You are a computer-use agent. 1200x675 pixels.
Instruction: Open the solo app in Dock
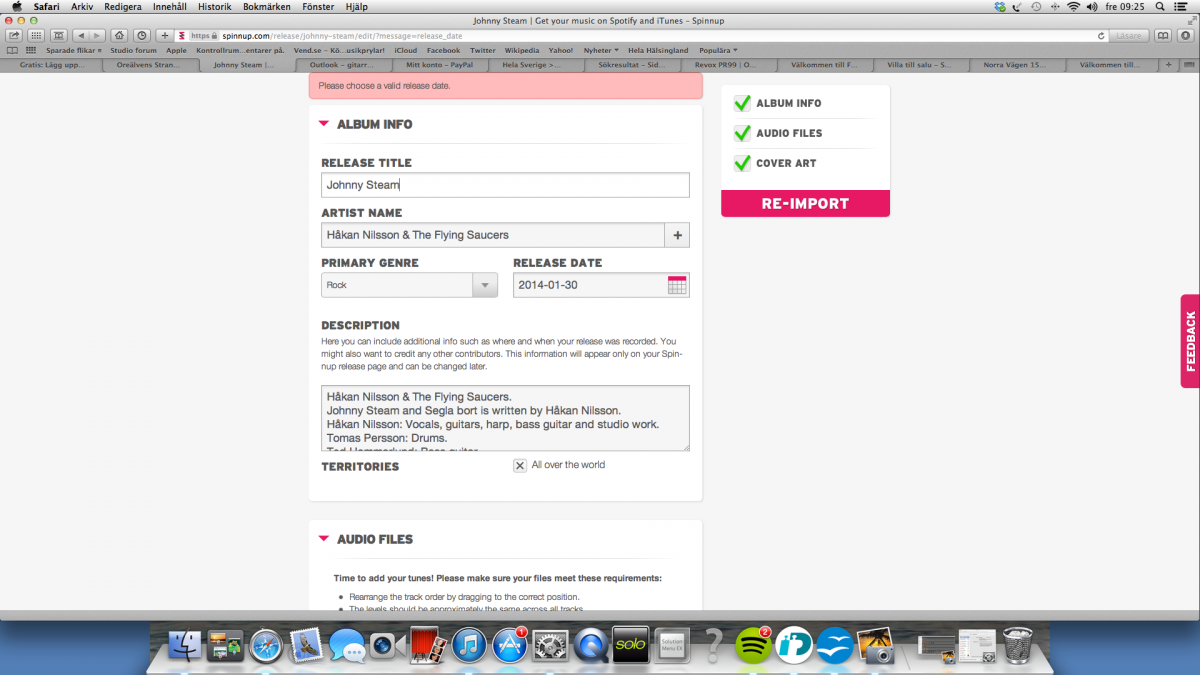tap(631, 644)
